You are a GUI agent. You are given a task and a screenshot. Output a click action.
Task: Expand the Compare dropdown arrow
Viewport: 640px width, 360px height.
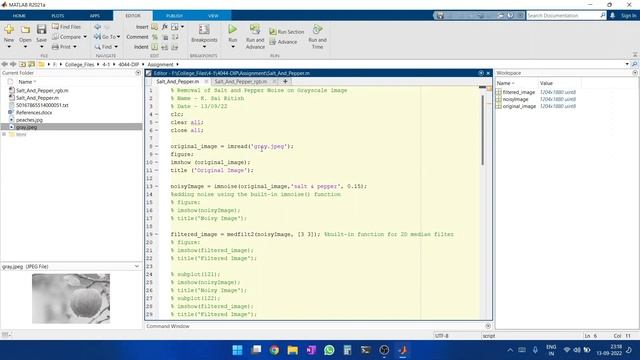point(85,37)
